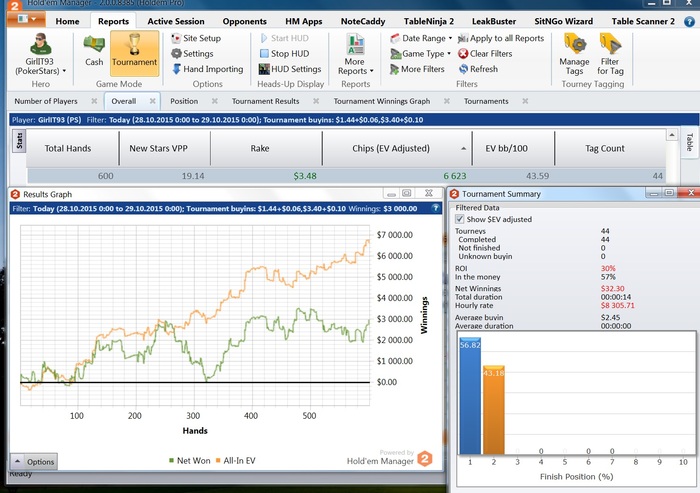Click Results Graph help question icon
700x493 pixels.
click(435, 208)
